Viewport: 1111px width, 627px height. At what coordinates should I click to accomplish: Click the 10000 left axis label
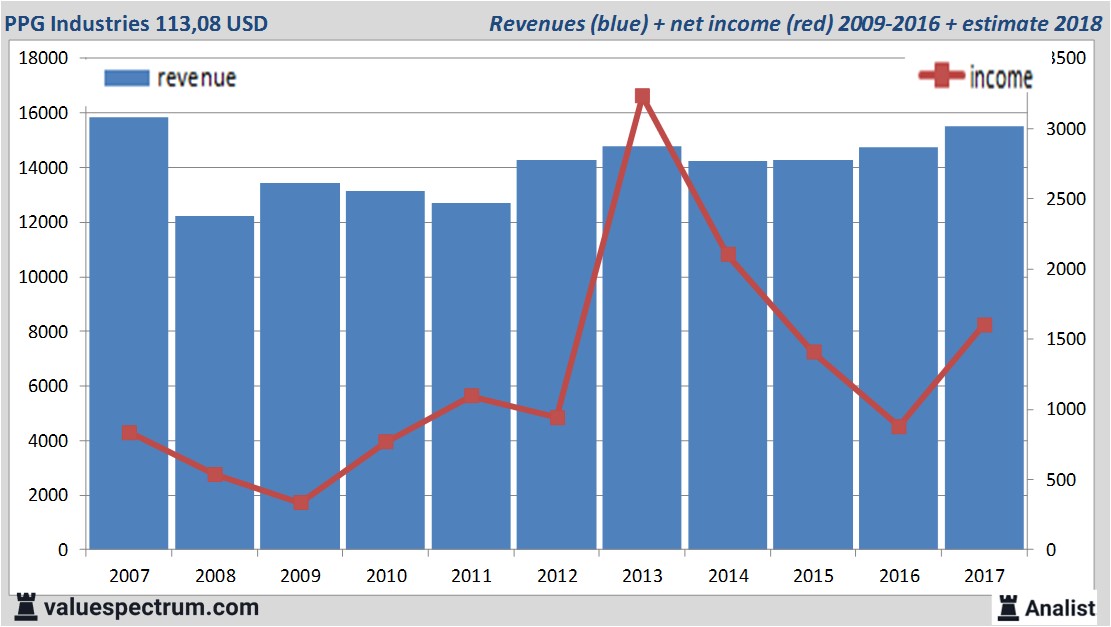pos(43,277)
